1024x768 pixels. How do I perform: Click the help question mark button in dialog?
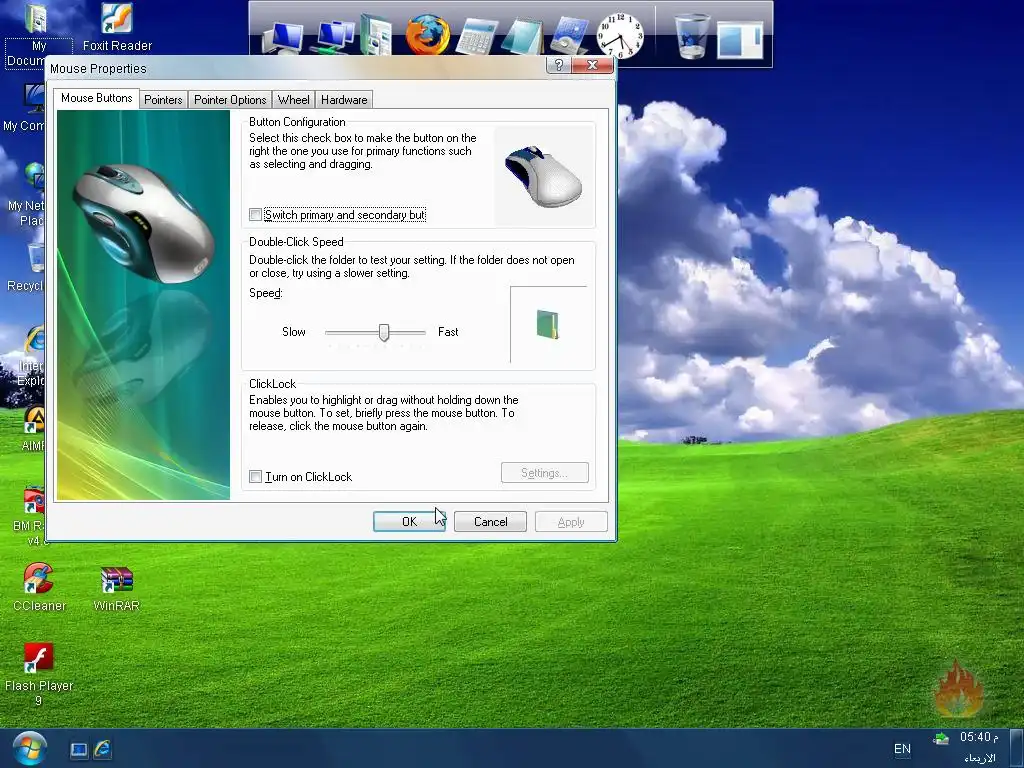pyautogui.click(x=558, y=65)
